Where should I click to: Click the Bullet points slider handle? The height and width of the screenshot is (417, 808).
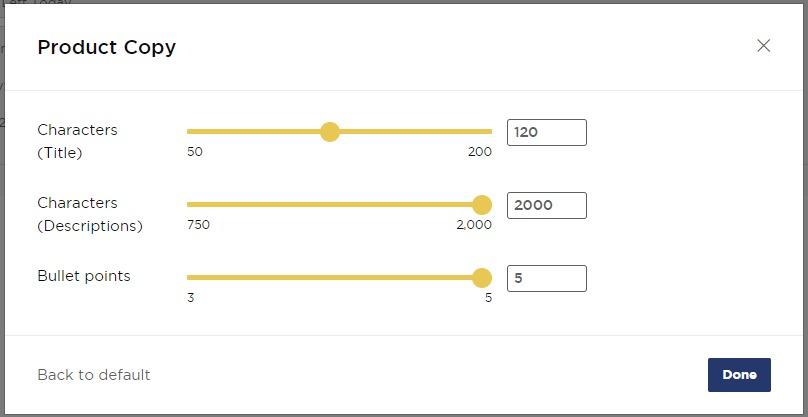click(x=482, y=278)
